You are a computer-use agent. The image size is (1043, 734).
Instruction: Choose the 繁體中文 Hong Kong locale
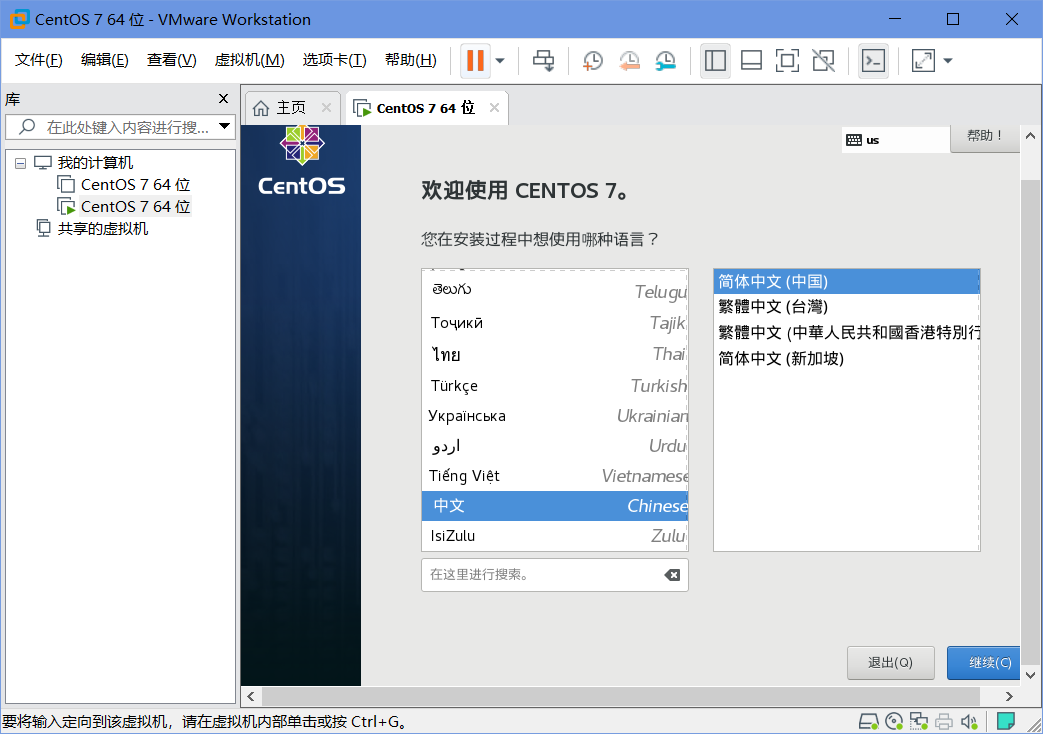click(x=846, y=333)
